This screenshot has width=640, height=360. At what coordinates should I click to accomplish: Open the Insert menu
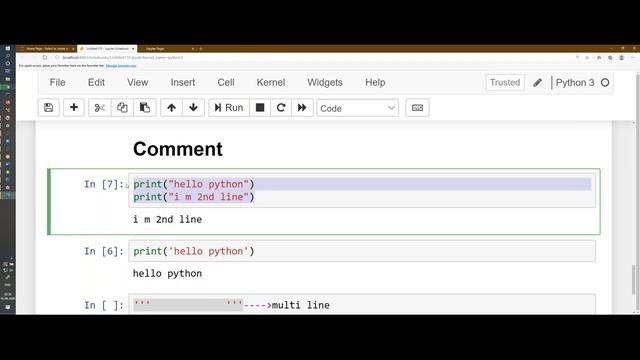[183, 82]
